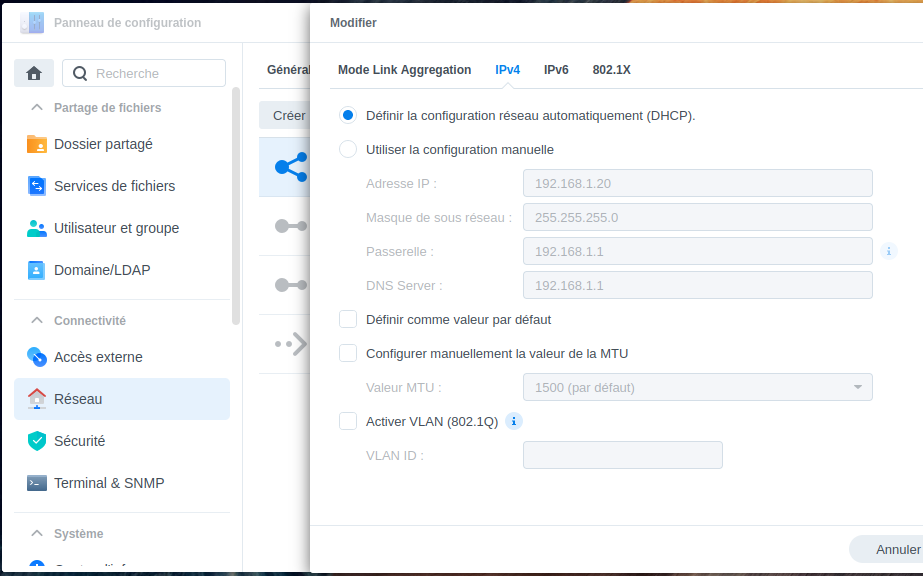Open Valeur MTU dropdown
Screen dimensions: 923x576
[698, 387]
